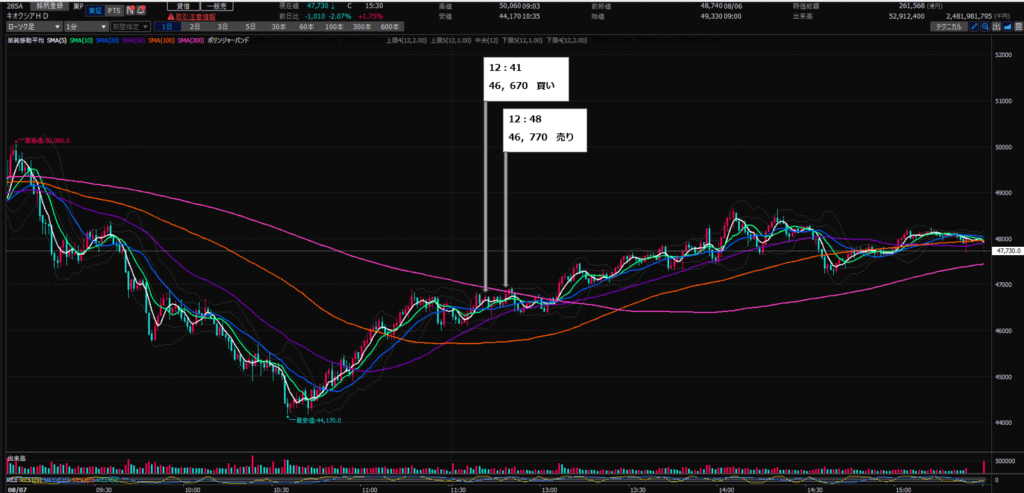The image size is (1024, 493).
Task: Select the 5日 period tab
Action: (251, 27)
